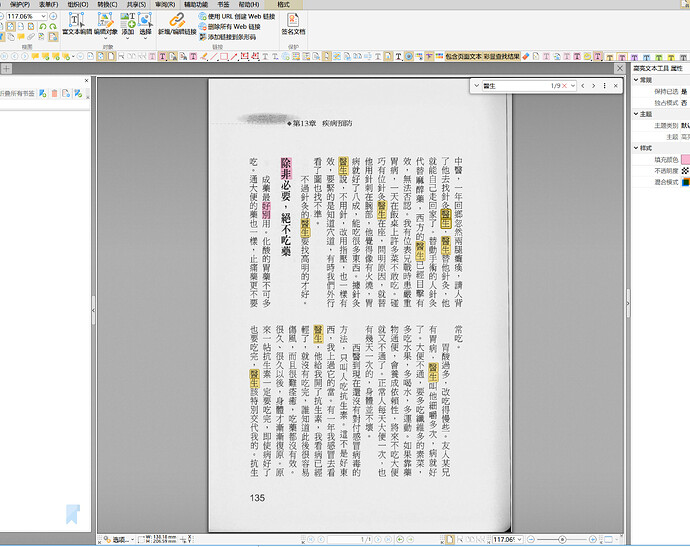690x547 pixels.
Task: Open the 表单(F) menu tab
Action: pyautogui.click(x=48, y=4)
